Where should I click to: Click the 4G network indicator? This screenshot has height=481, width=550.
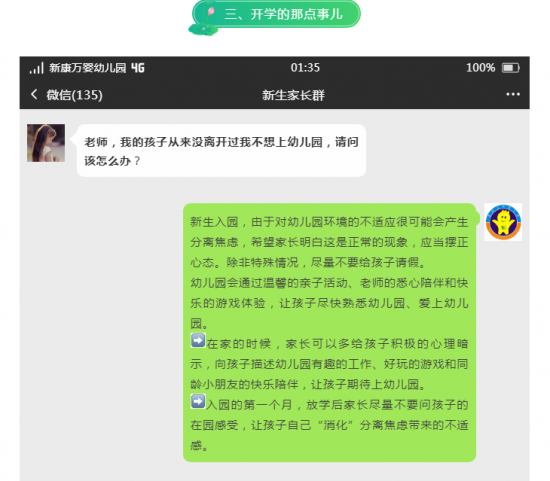click(x=138, y=68)
